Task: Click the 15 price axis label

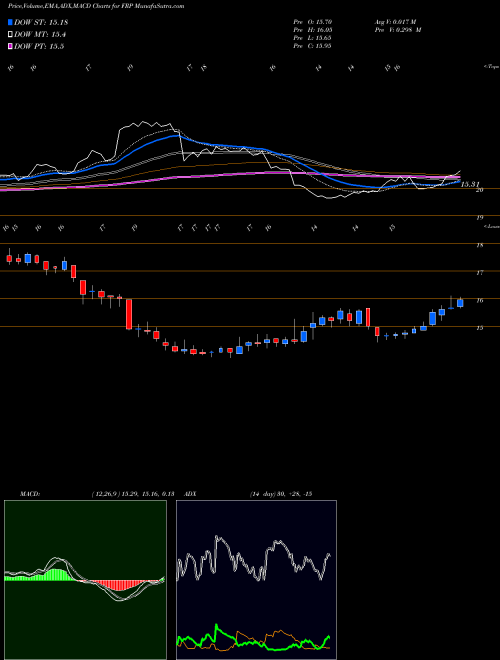Action: (479, 328)
